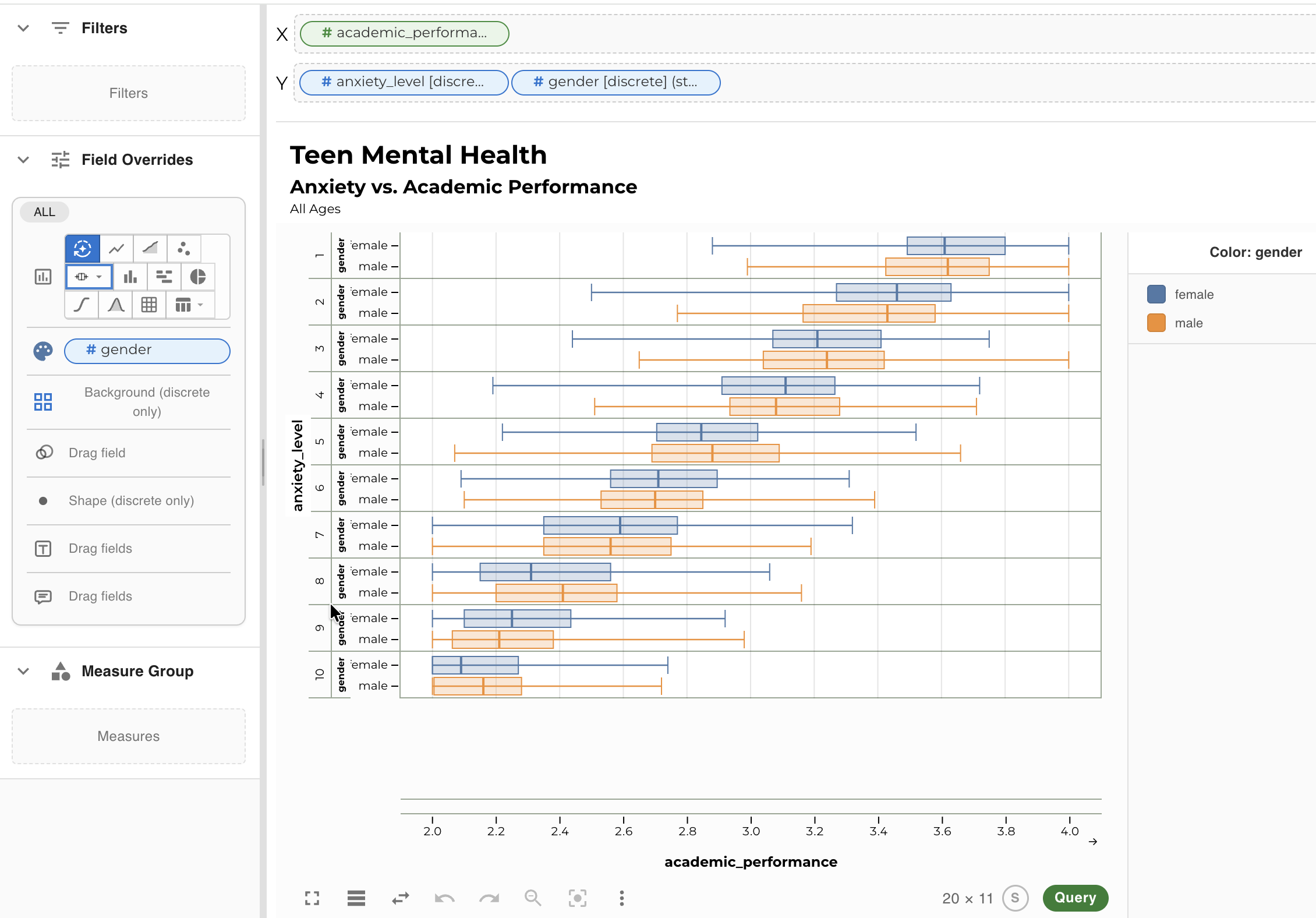Select the auto chart type icon
1316x918 pixels.
tap(82, 249)
